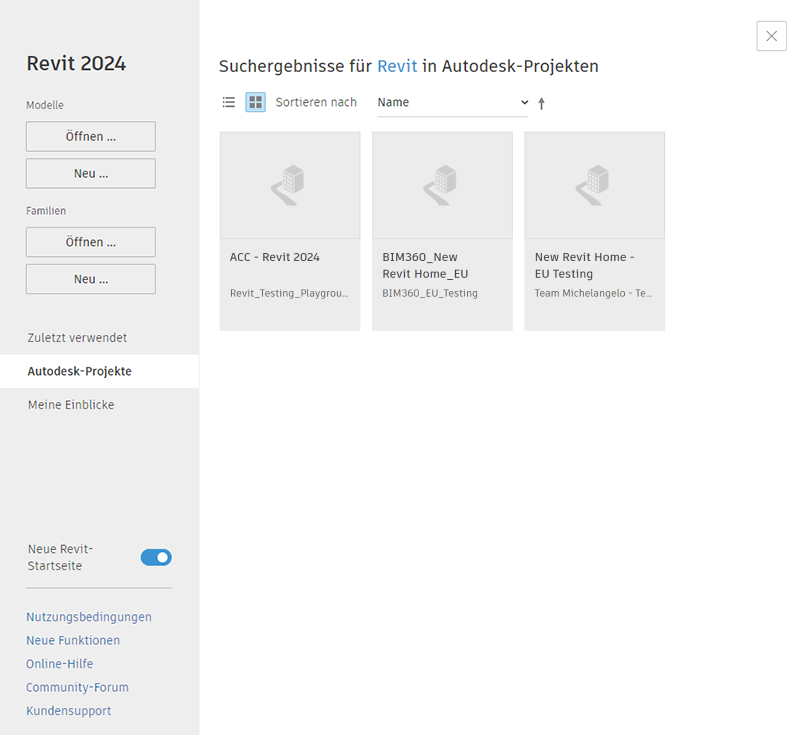This screenshot has width=800, height=735.
Task: Open the Kundensupport link
Action: 68,711
